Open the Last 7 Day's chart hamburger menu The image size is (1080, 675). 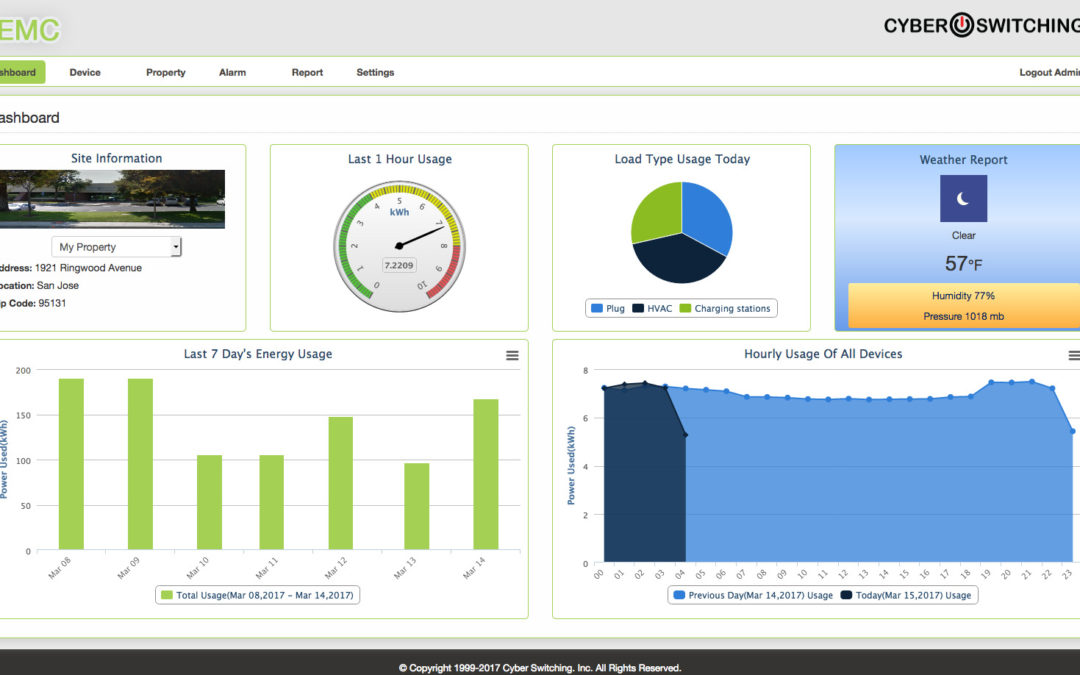click(512, 355)
